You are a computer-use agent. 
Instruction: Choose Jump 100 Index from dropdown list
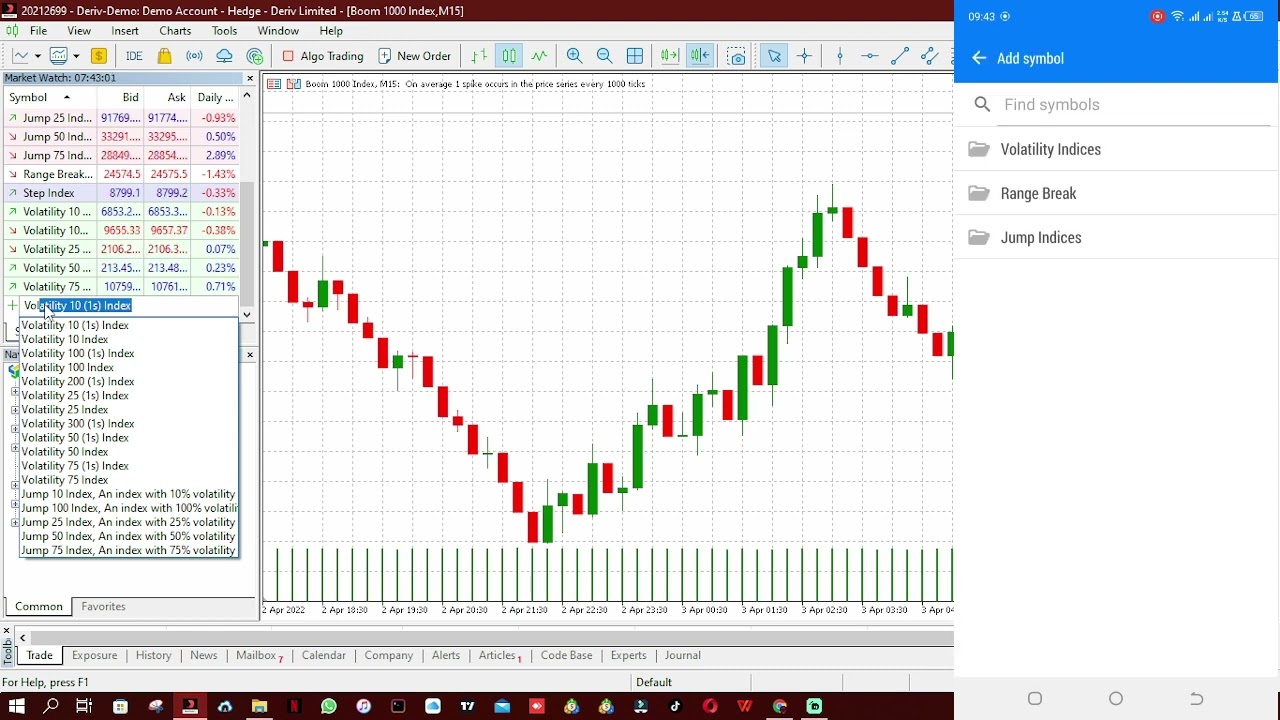[128, 508]
